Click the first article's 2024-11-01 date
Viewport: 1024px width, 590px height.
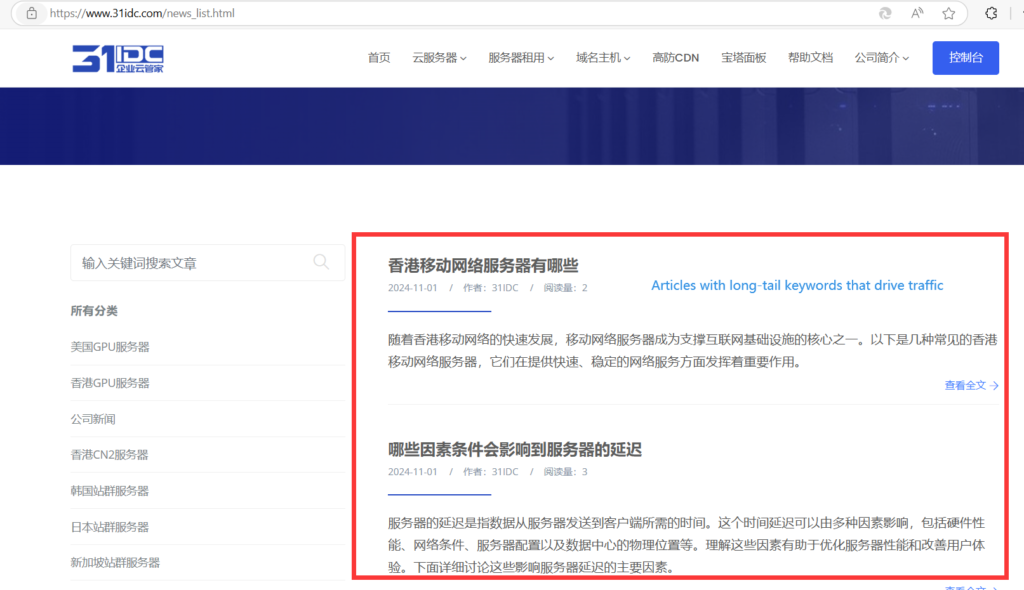click(413, 287)
